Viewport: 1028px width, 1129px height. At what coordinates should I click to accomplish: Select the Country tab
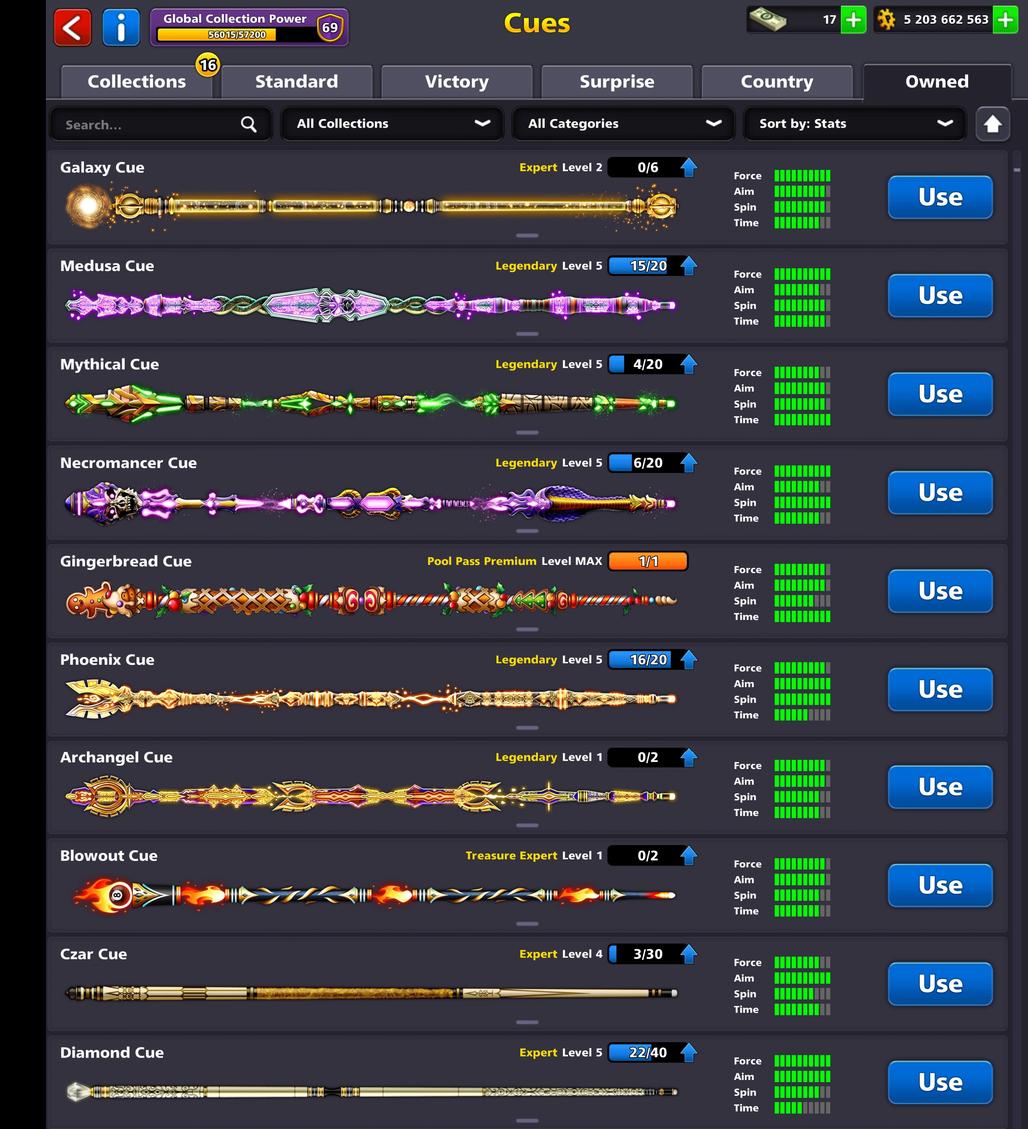pyautogui.click(x=776, y=82)
